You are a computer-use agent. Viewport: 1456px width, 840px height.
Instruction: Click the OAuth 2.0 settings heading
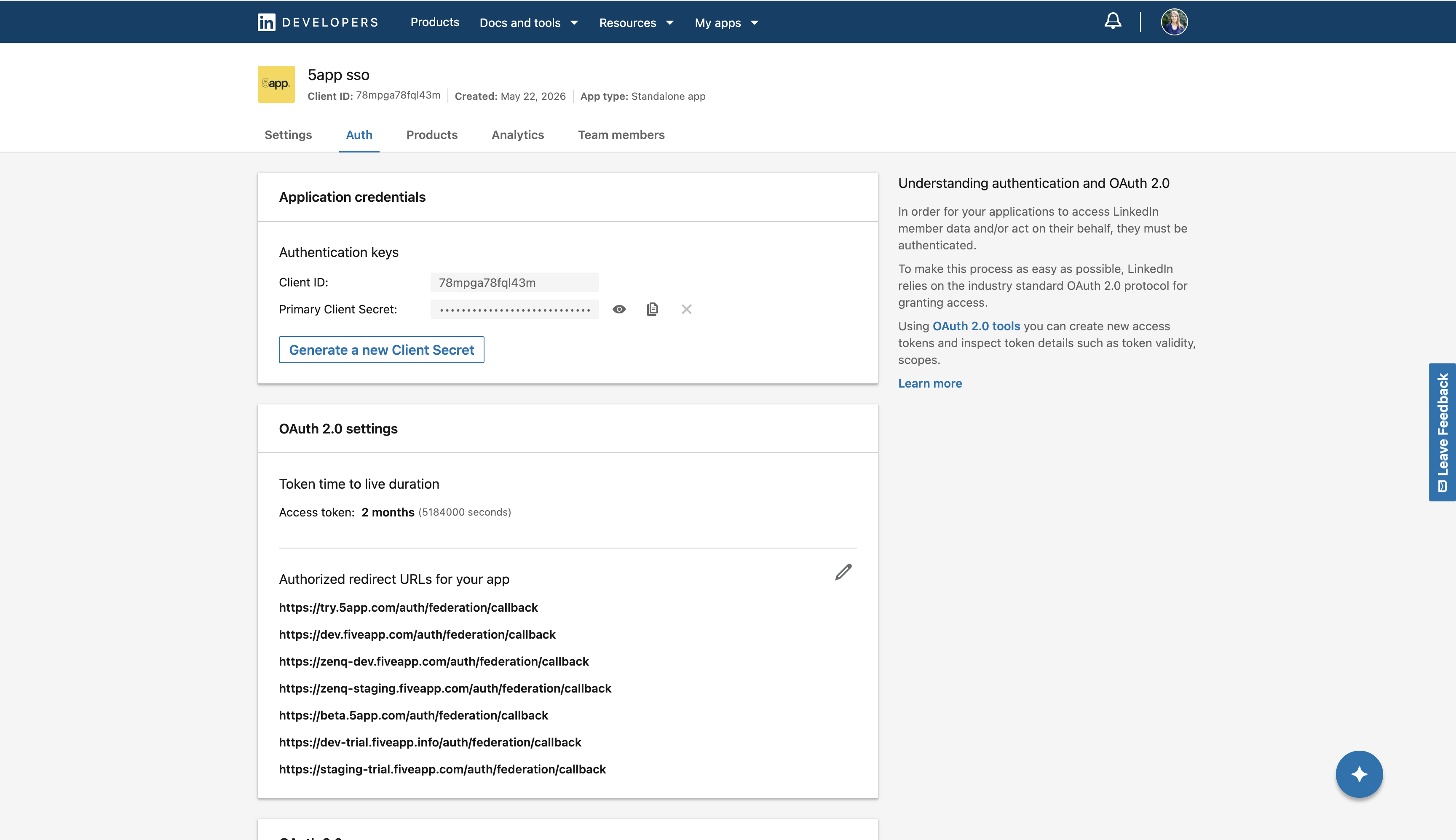click(x=339, y=429)
